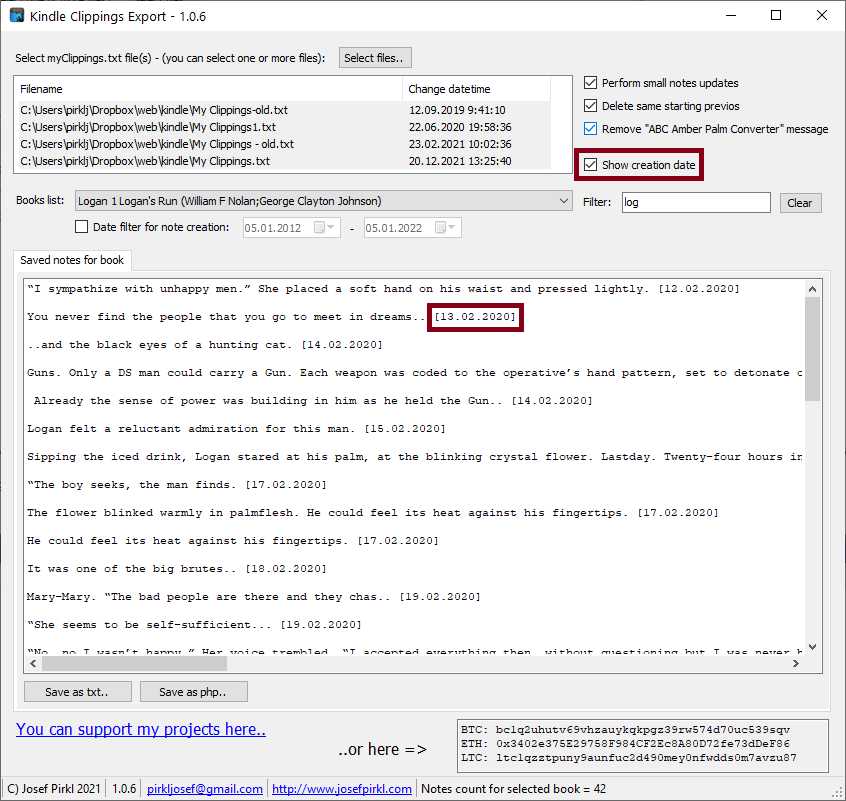
Task: Click the notes scroll down arrow
Action: point(812,647)
